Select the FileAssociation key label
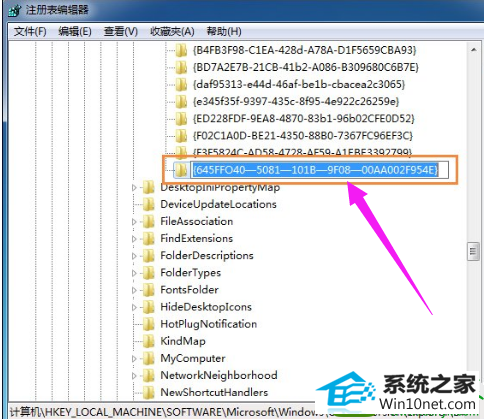 tap(197, 221)
